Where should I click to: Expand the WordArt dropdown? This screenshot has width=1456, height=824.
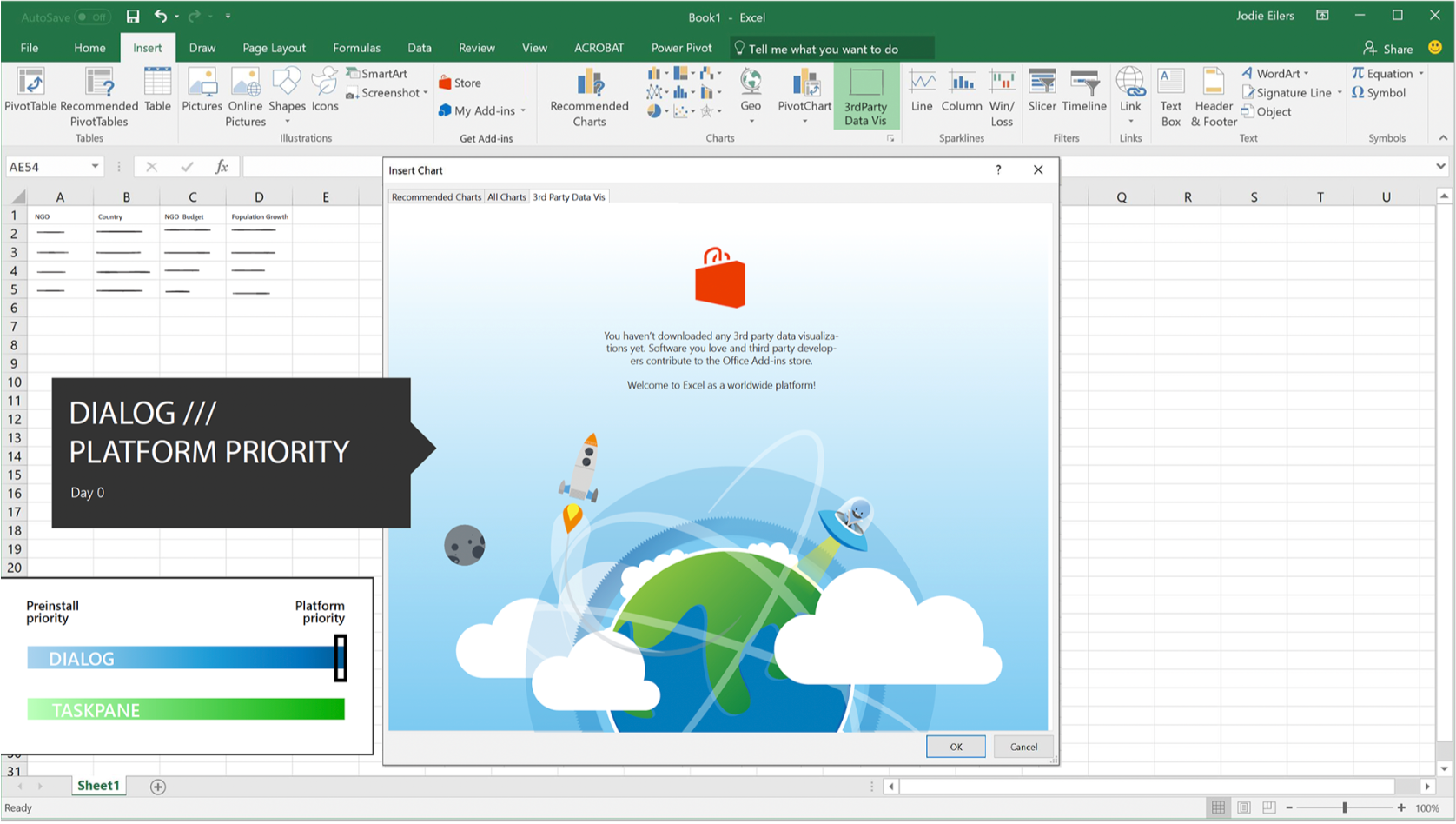click(1306, 74)
